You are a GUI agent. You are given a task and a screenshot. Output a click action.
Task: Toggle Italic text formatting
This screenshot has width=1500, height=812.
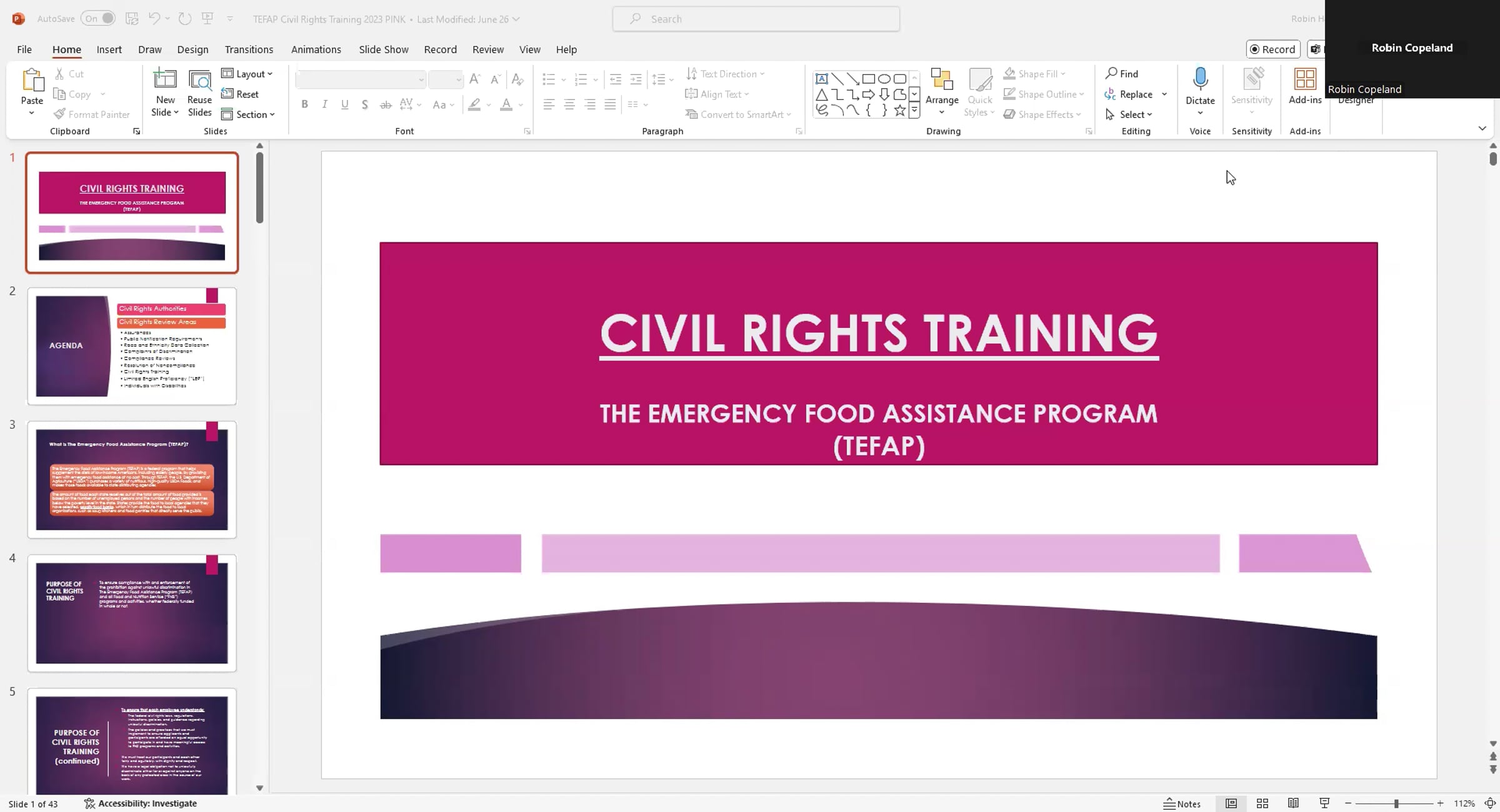coord(324,104)
